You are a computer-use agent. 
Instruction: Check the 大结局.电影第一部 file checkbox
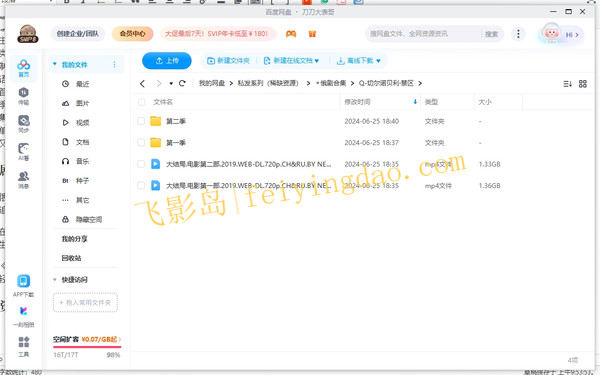141,186
